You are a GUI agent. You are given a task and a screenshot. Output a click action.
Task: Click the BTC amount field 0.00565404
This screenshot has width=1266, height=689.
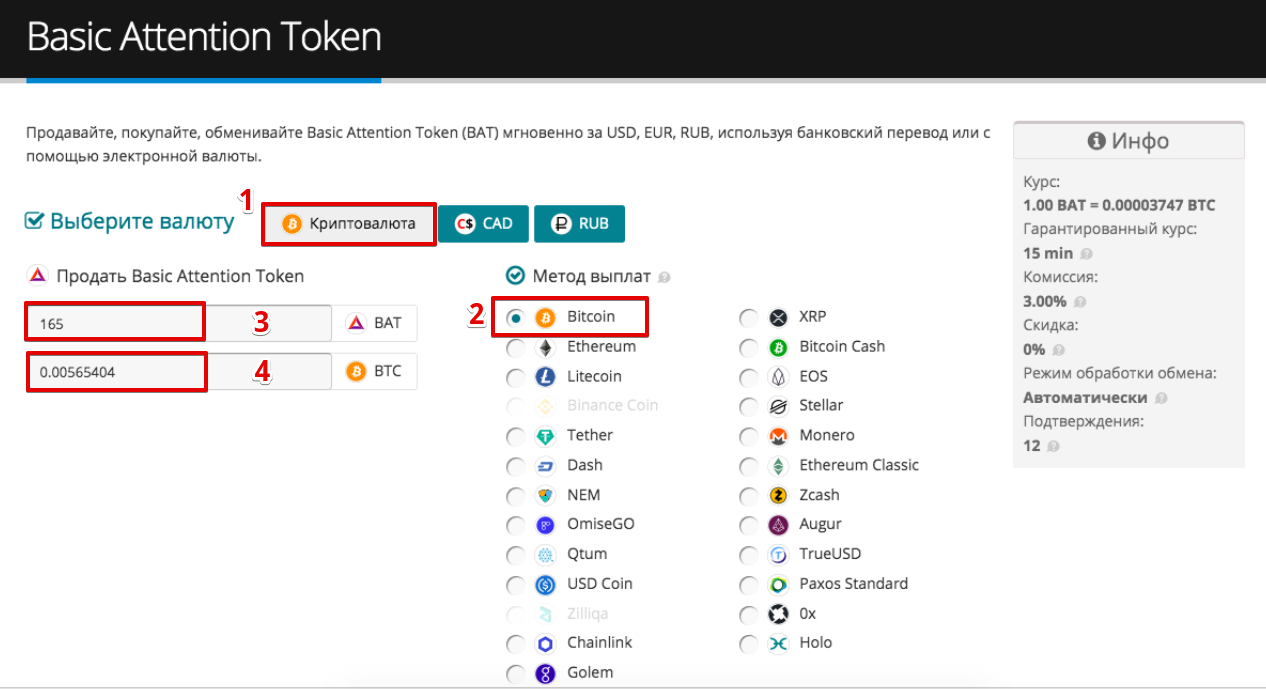(x=179, y=372)
